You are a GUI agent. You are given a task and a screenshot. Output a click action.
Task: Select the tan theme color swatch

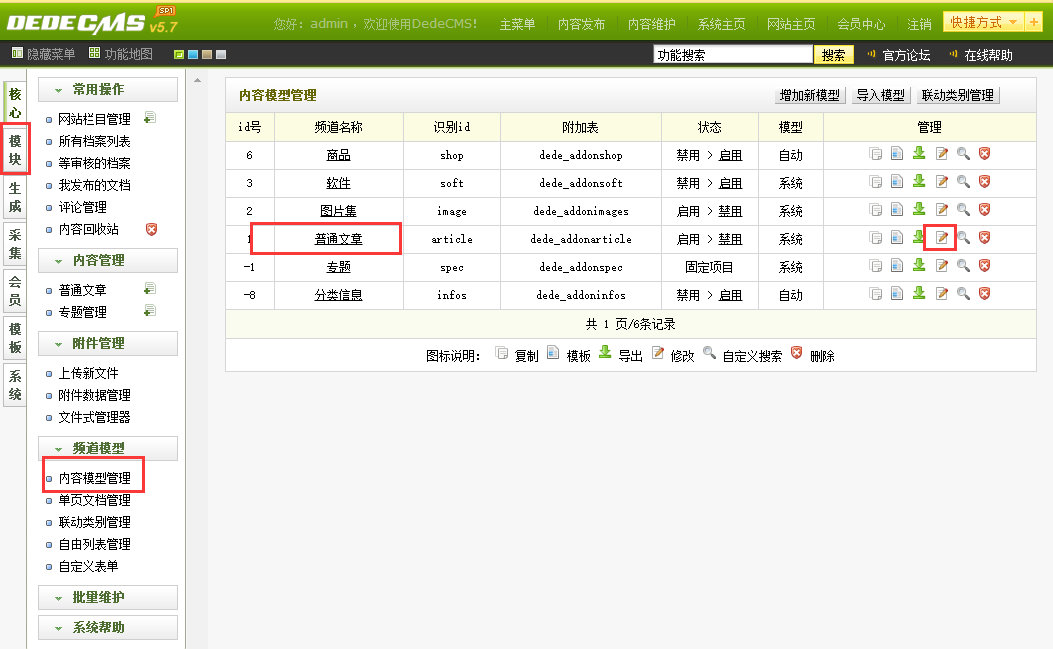(x=207, y=54)
